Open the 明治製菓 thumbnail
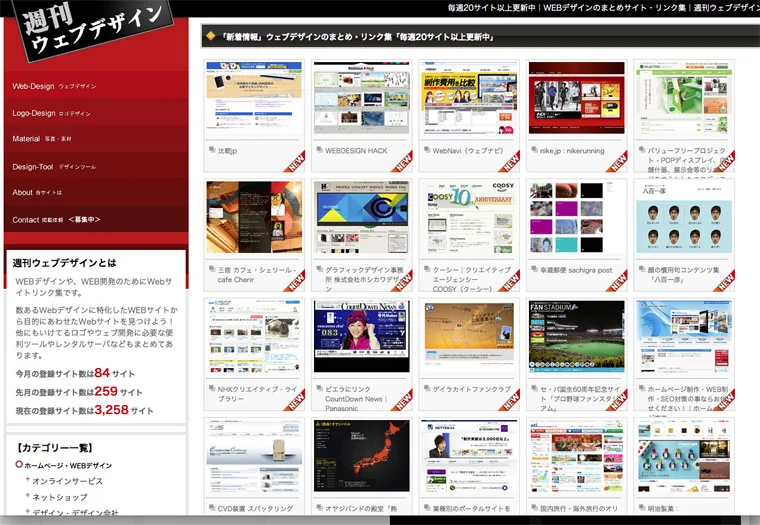 point(683,456)
